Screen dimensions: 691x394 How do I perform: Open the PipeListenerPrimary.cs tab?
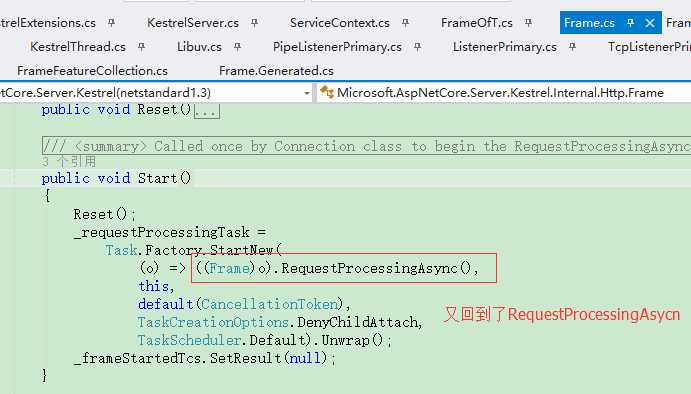(x=337, y=47)
